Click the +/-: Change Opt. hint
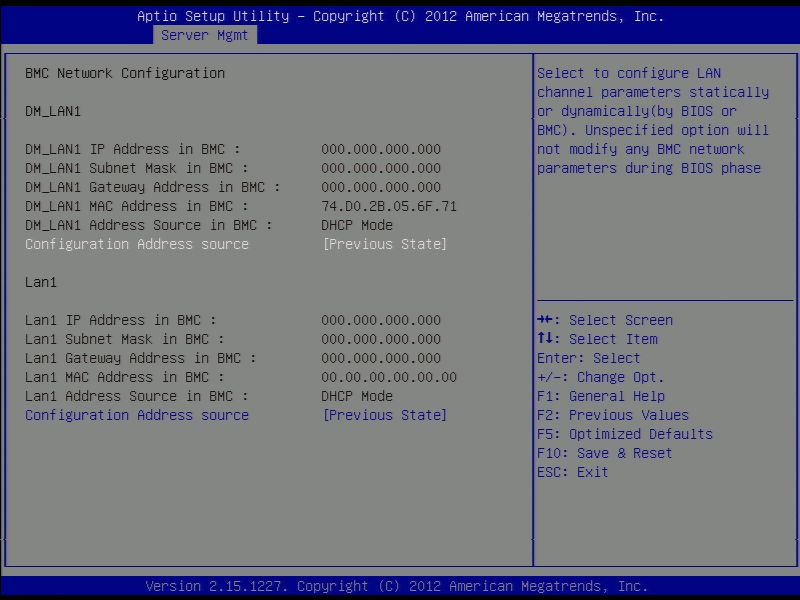The image size is (800, 600). point(601,378)
